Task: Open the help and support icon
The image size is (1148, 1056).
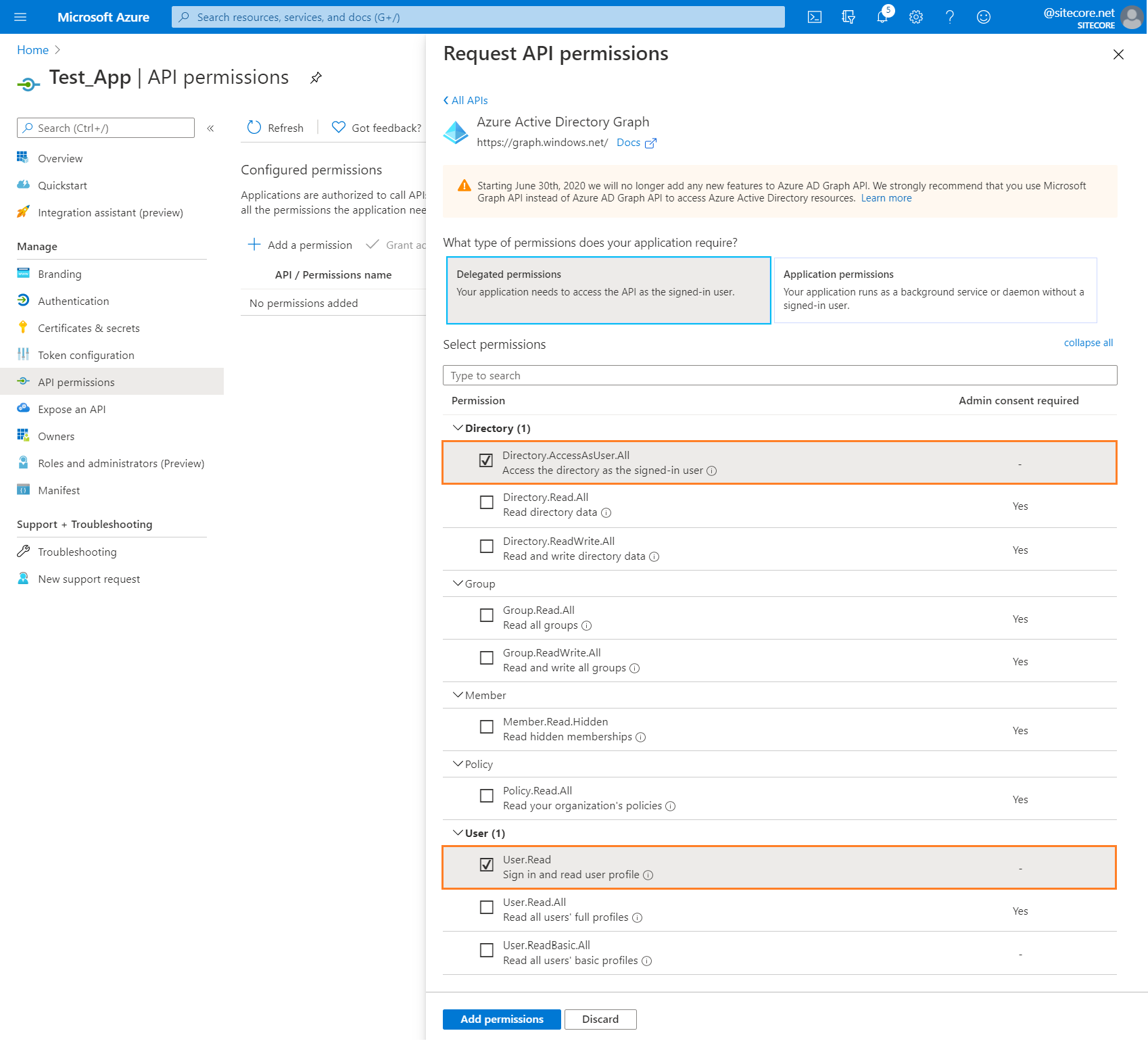Action: pos(950,16)
